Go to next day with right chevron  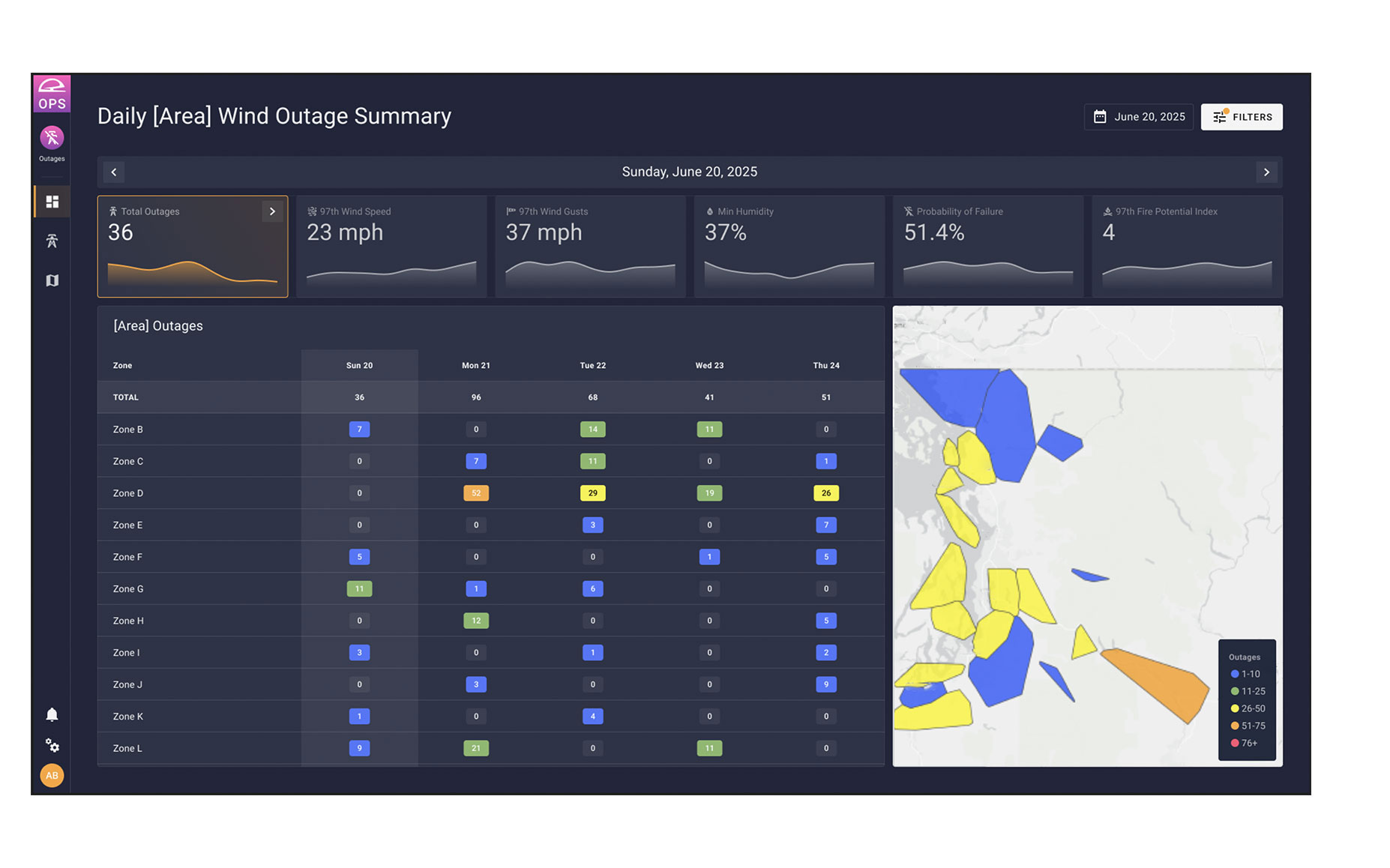(1266, 172)
